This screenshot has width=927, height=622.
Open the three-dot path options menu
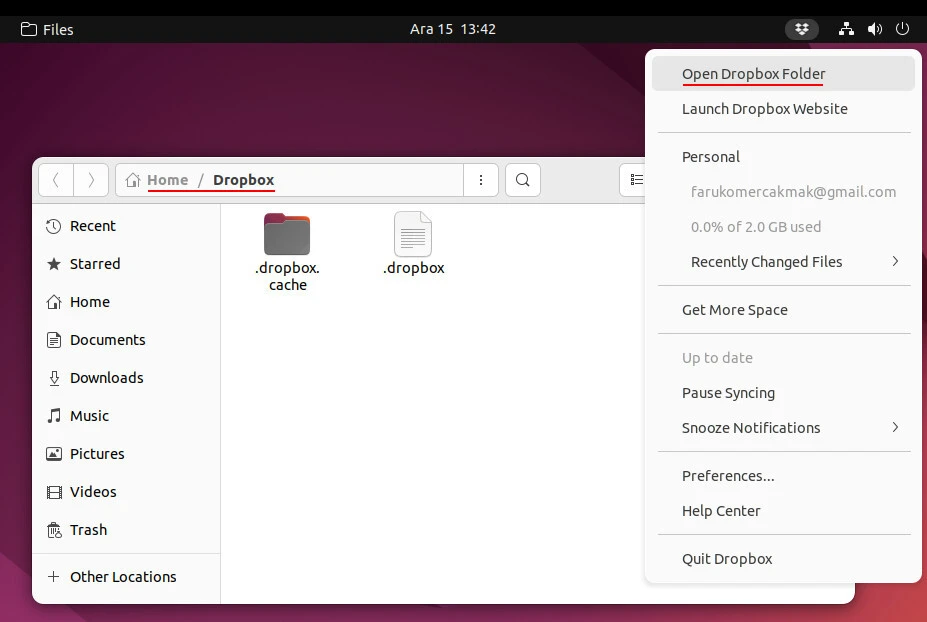click(481, 180)
